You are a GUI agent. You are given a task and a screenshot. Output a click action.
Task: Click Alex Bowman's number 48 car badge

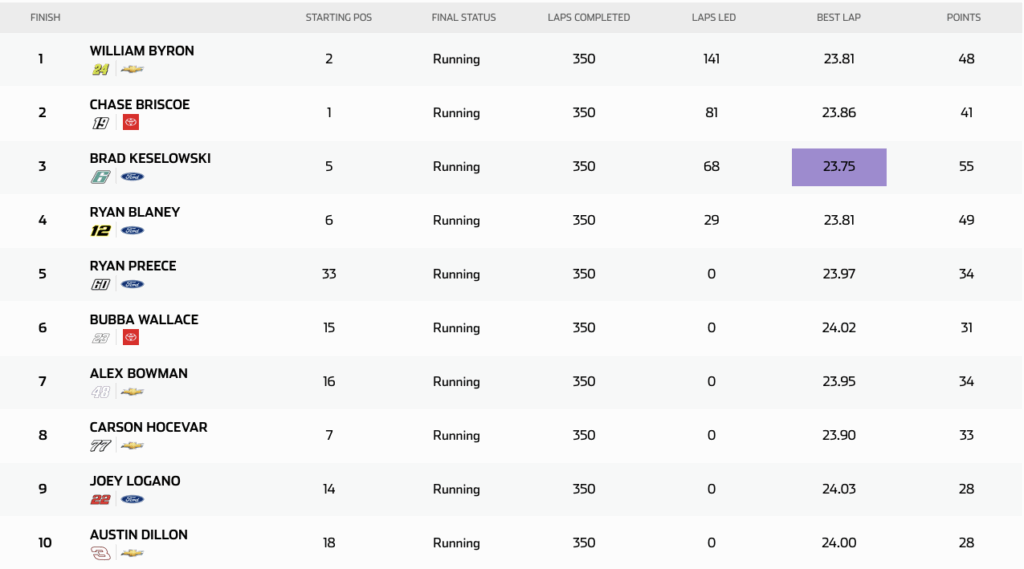[x=100, y=392]
